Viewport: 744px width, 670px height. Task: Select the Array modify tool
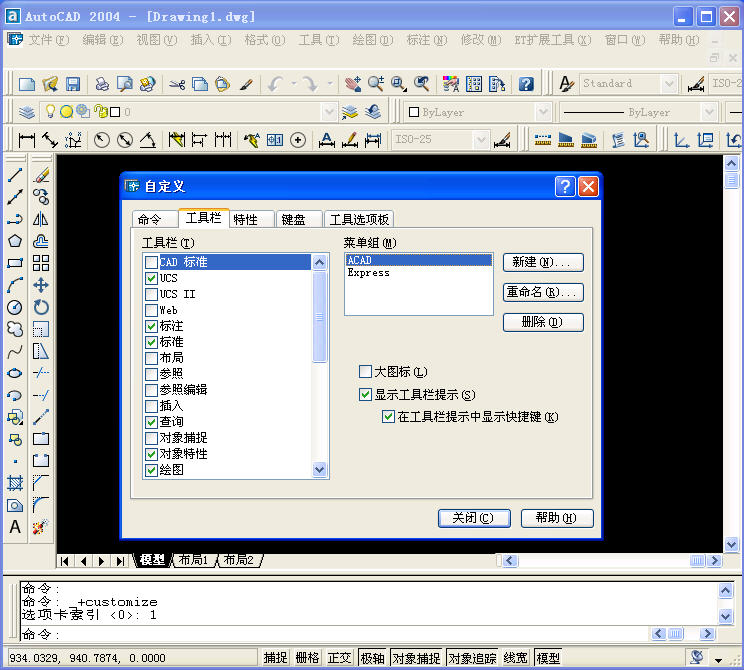pyautogui.click(x=41, y=263)
